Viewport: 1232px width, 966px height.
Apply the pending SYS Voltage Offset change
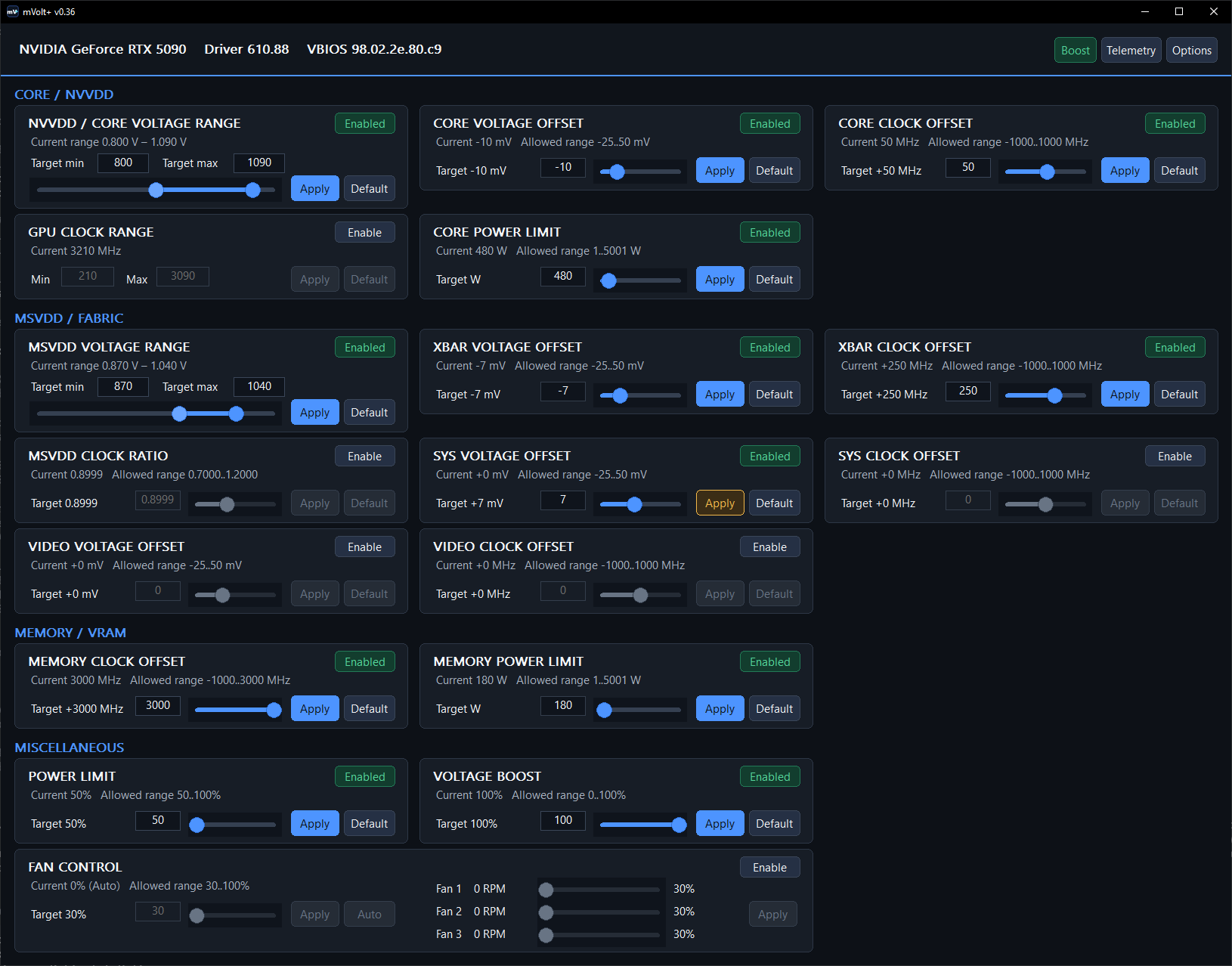720,503
